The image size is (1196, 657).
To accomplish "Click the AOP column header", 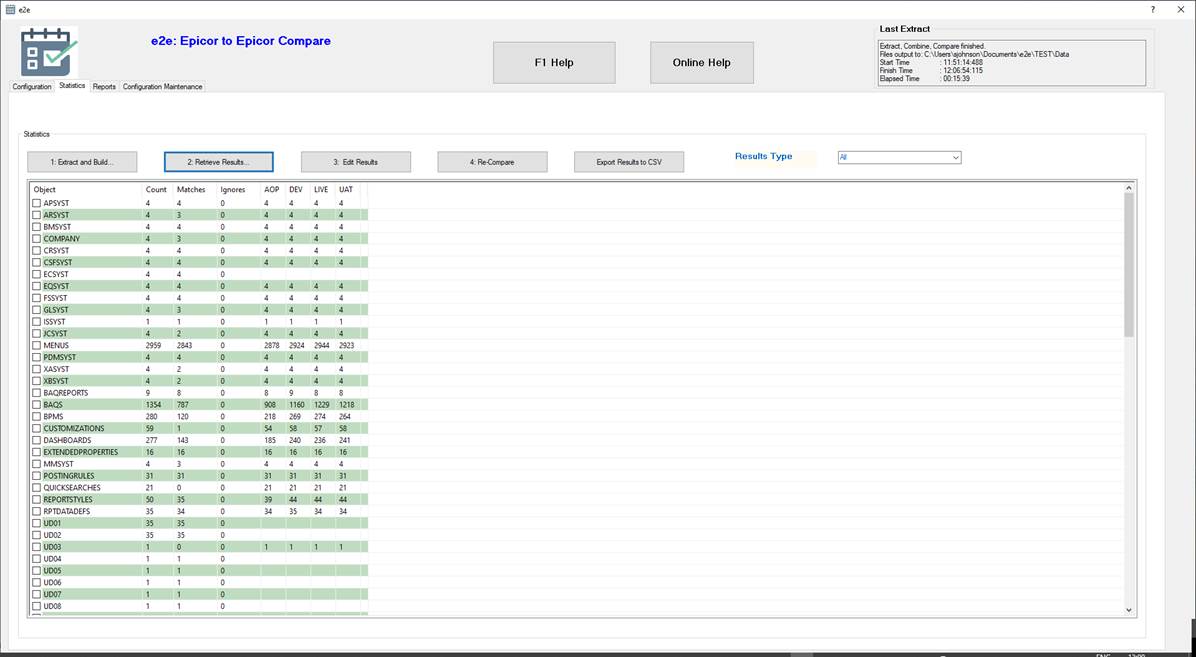I will pyautogui.click(x=273, y=189).
